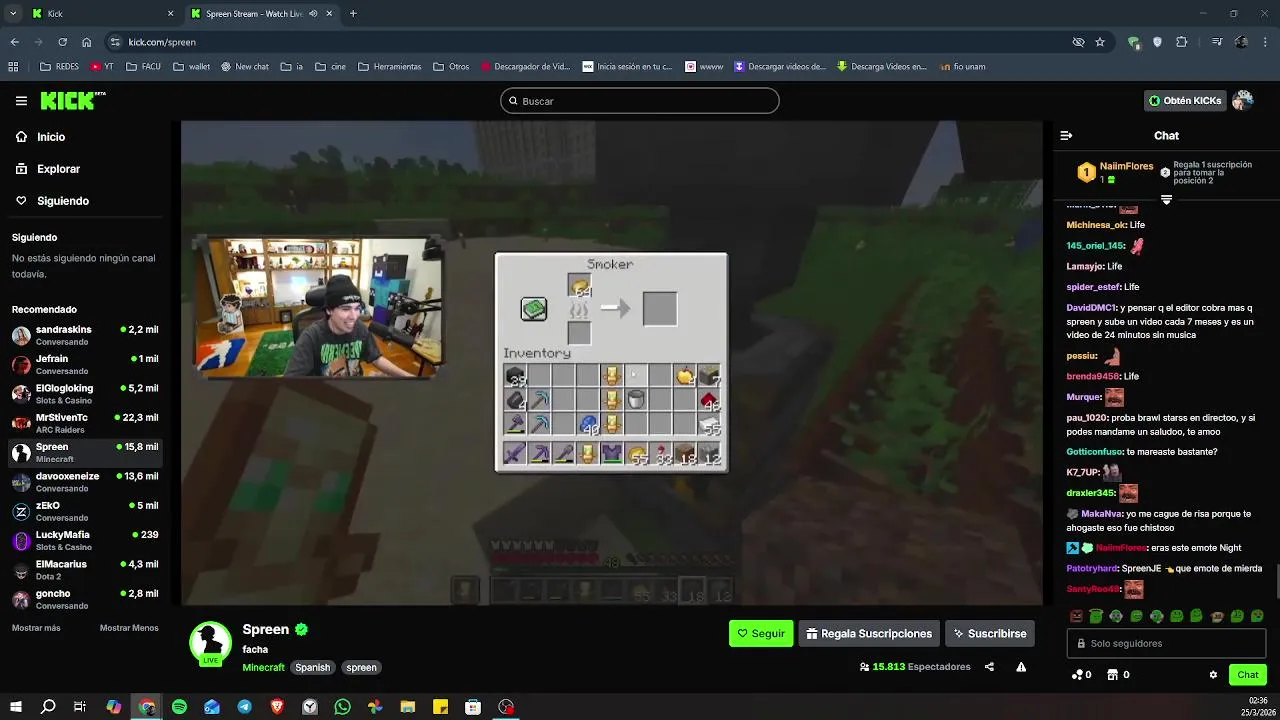Open user profile avatar menu

[1243, 101]
